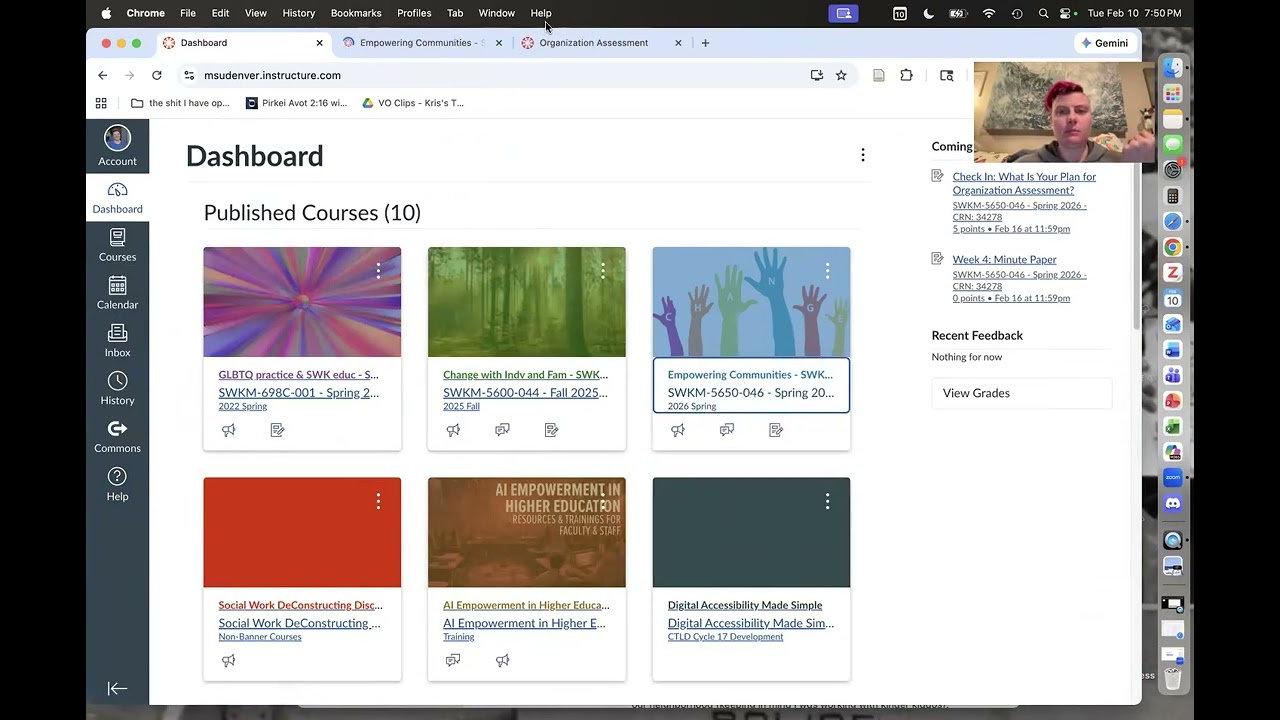This screenshot has height=720, width=1280.
Task: Switch to the Organization Assessment browser tab
Action: pos(594,43)
